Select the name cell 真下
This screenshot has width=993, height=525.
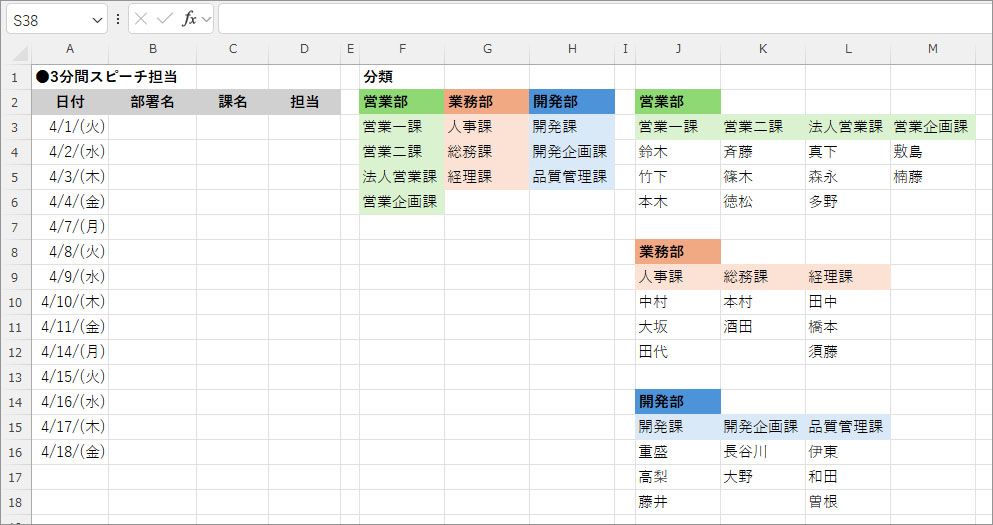[847, 152]
